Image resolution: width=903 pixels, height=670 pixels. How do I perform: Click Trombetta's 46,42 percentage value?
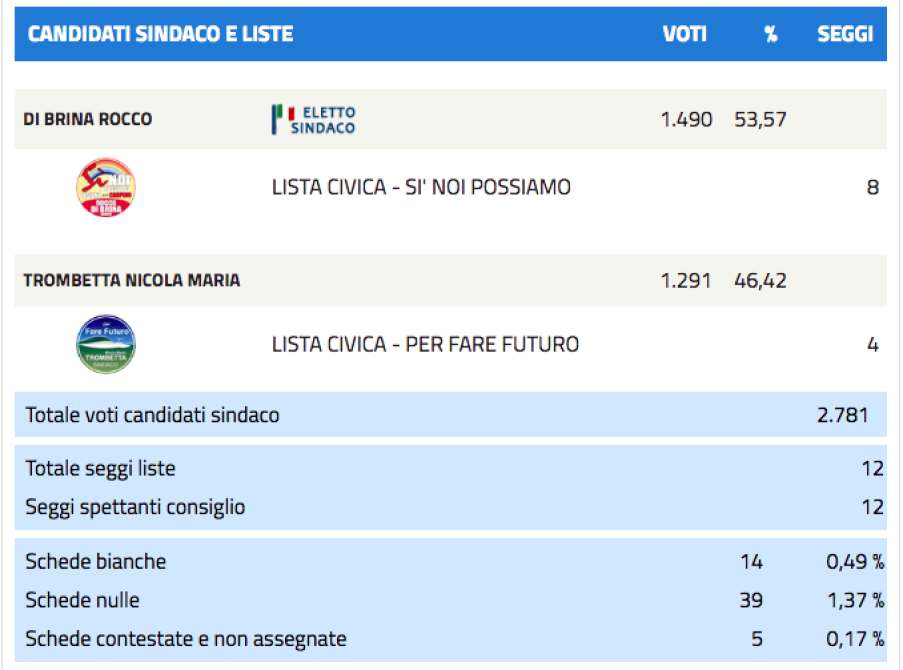pos(760,281)
